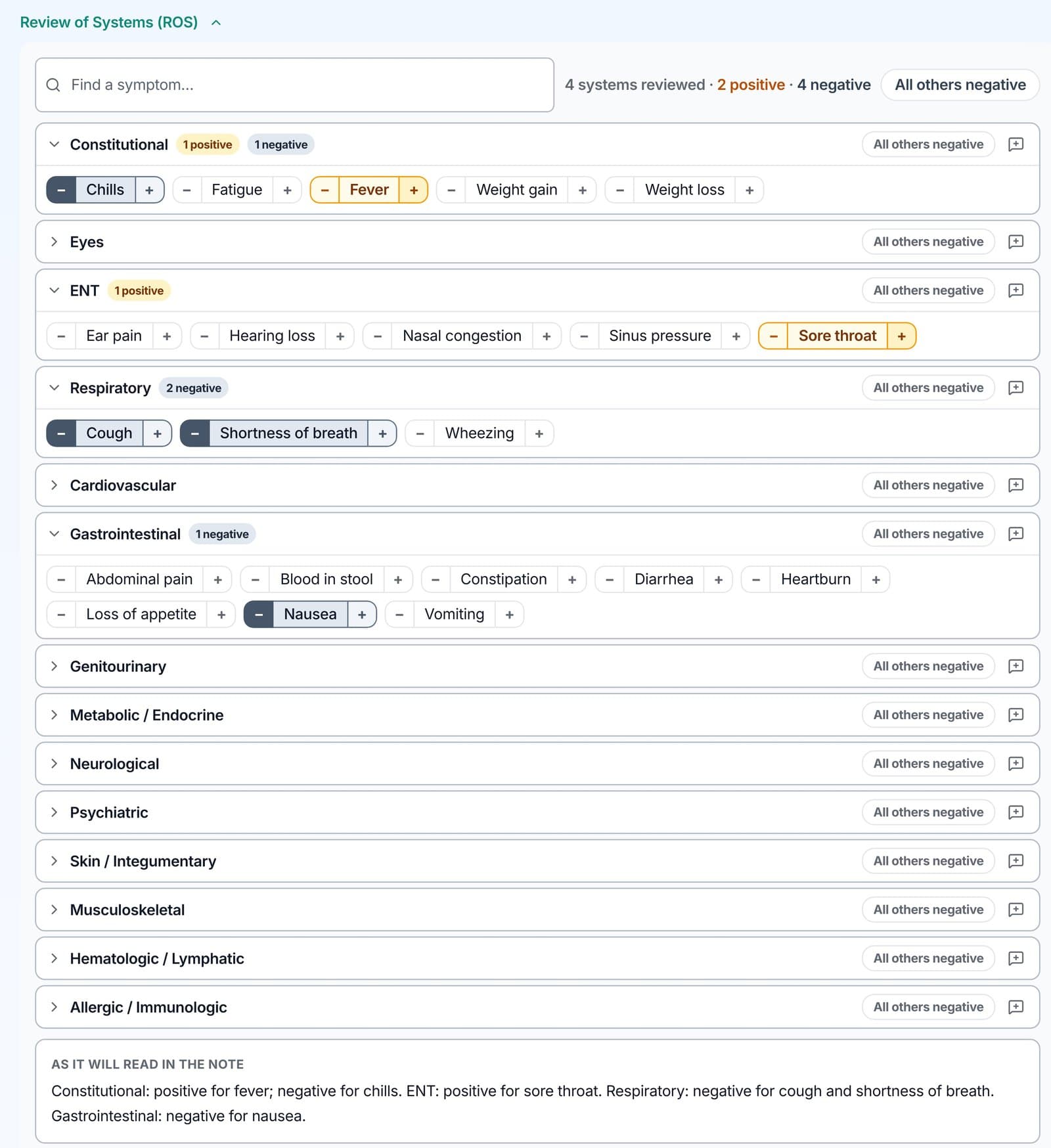Viewport: 1051px width, 1148px height.
Task: Add comment to Skin / Integumentary system
Action: point(1016,861)
